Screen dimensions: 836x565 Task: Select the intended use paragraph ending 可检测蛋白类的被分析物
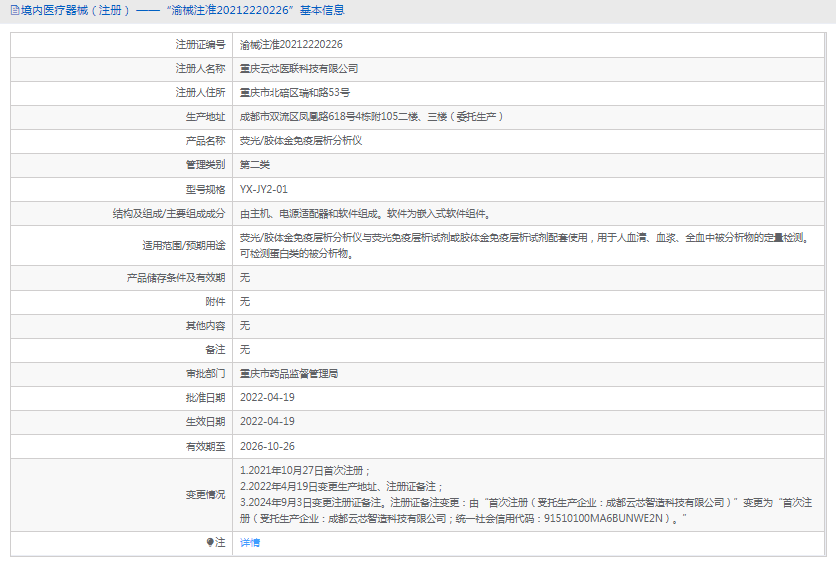[525, 246]
